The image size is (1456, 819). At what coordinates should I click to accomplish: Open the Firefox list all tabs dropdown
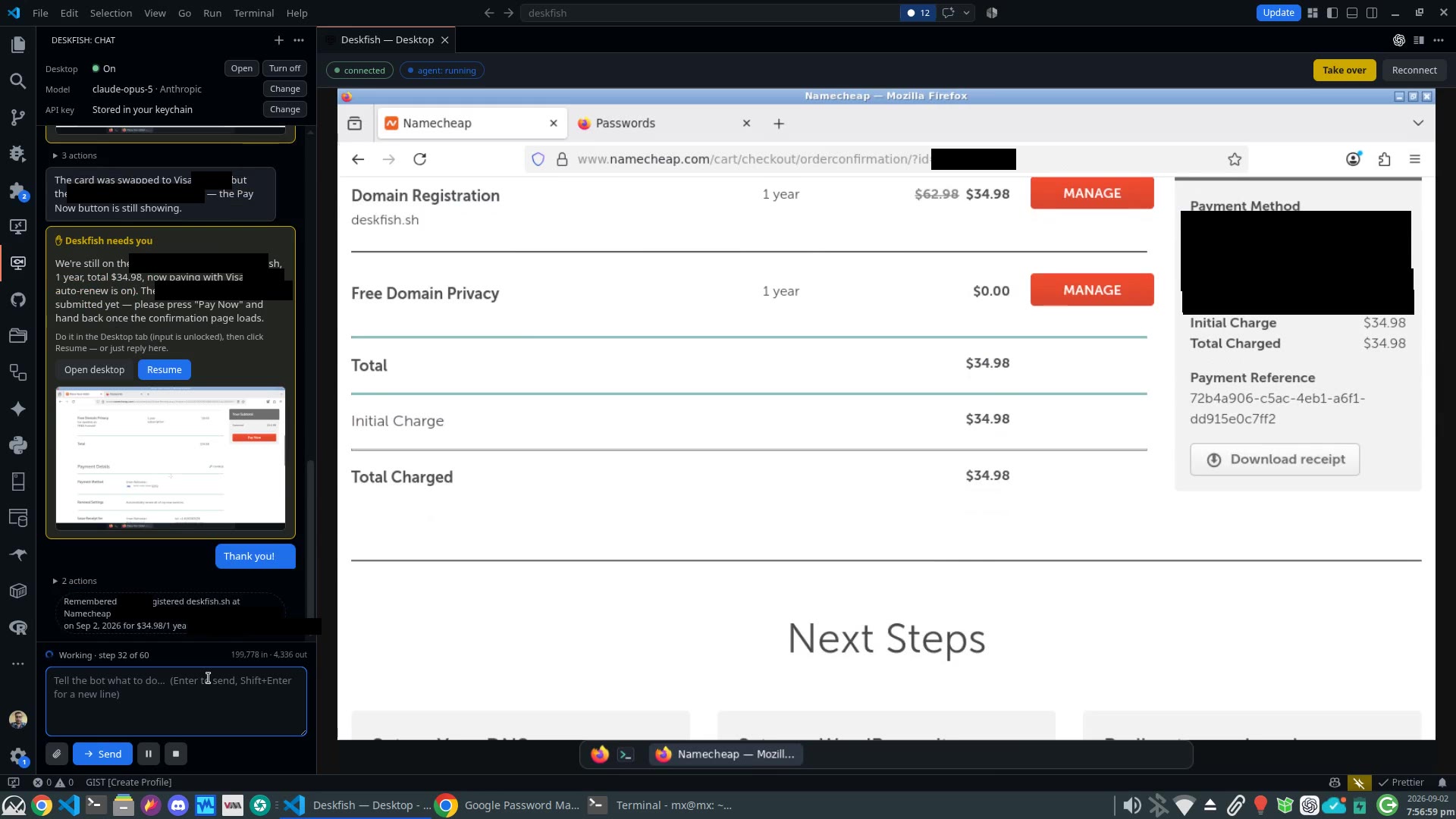(1418, 124)
